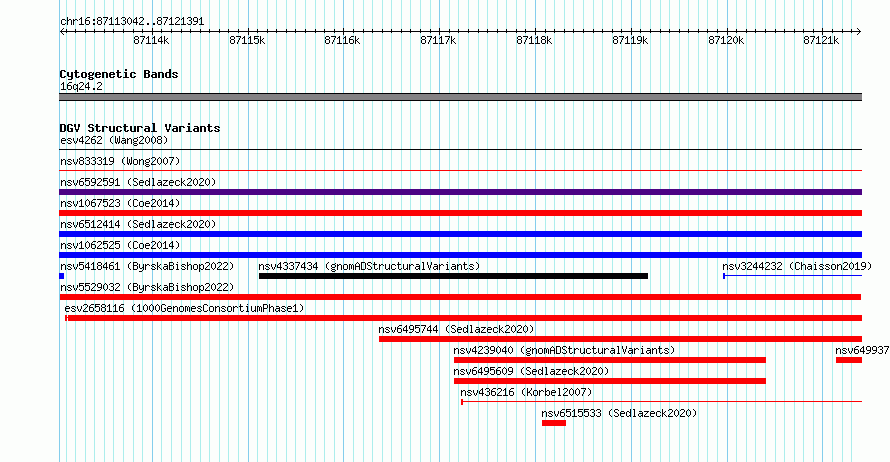Select the red nsv6495609 variant bar
The height and width of the screenshot is (462, 890).
[610, 381]
